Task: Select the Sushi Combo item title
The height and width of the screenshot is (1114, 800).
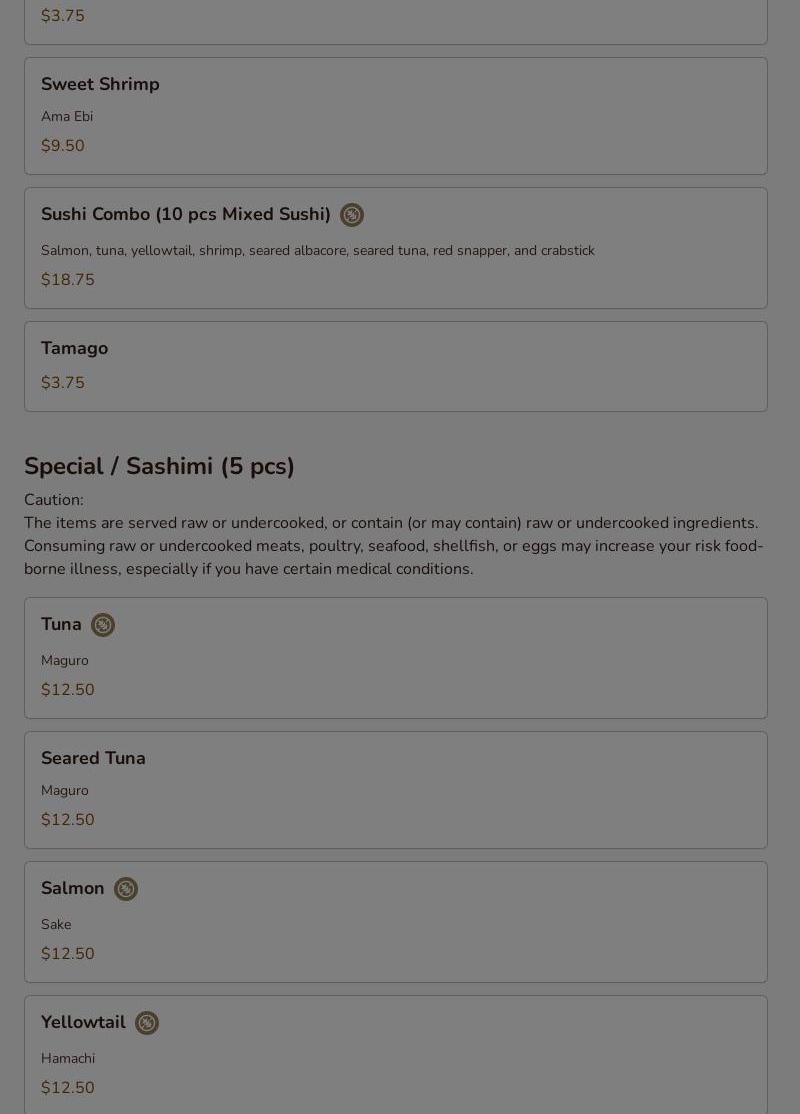Action: [x=186, y=214]
